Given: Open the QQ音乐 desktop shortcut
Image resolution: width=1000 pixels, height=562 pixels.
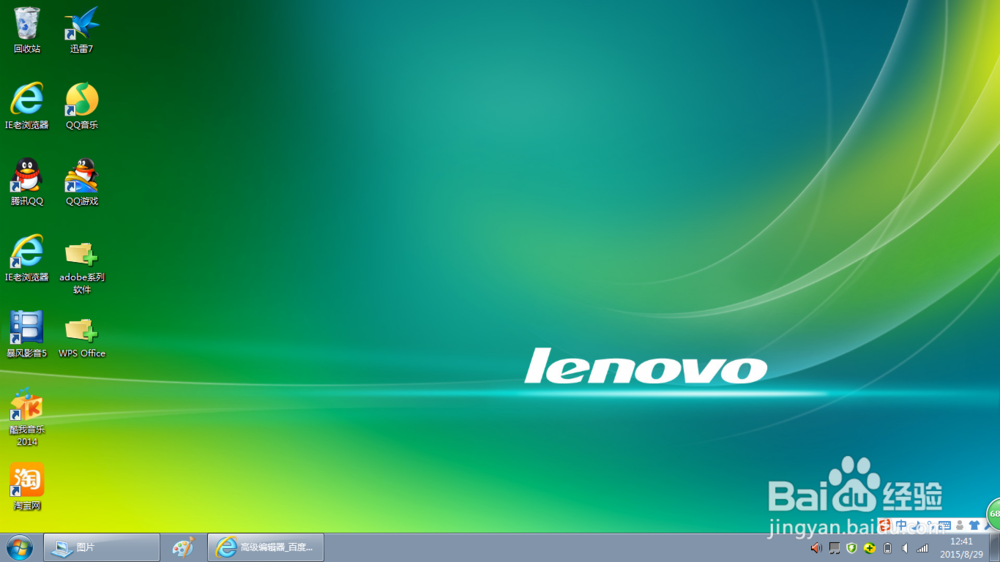Looking at the screenshot, I should click(82, 106).
